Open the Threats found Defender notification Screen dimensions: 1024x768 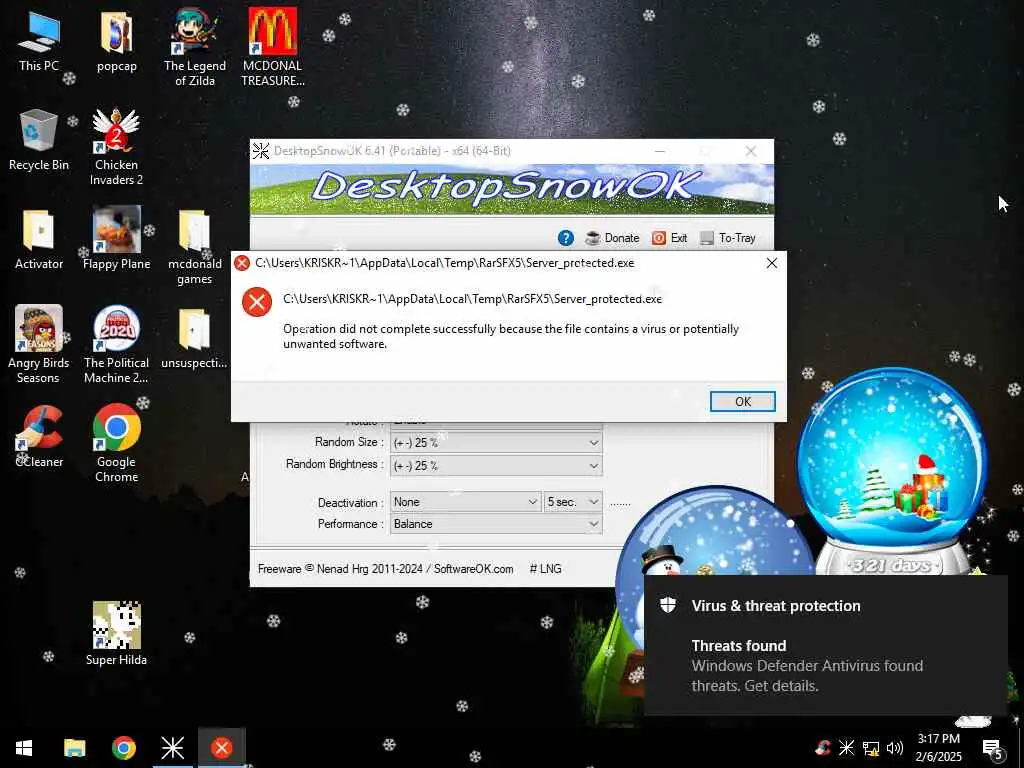tap(825, 645)
